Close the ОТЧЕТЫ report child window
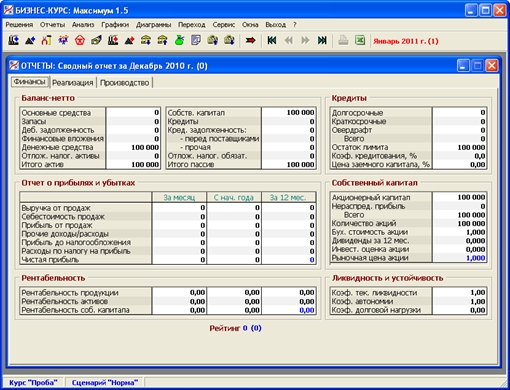The image size is (510, 390). pyautogui.click(x=492, y=66)
